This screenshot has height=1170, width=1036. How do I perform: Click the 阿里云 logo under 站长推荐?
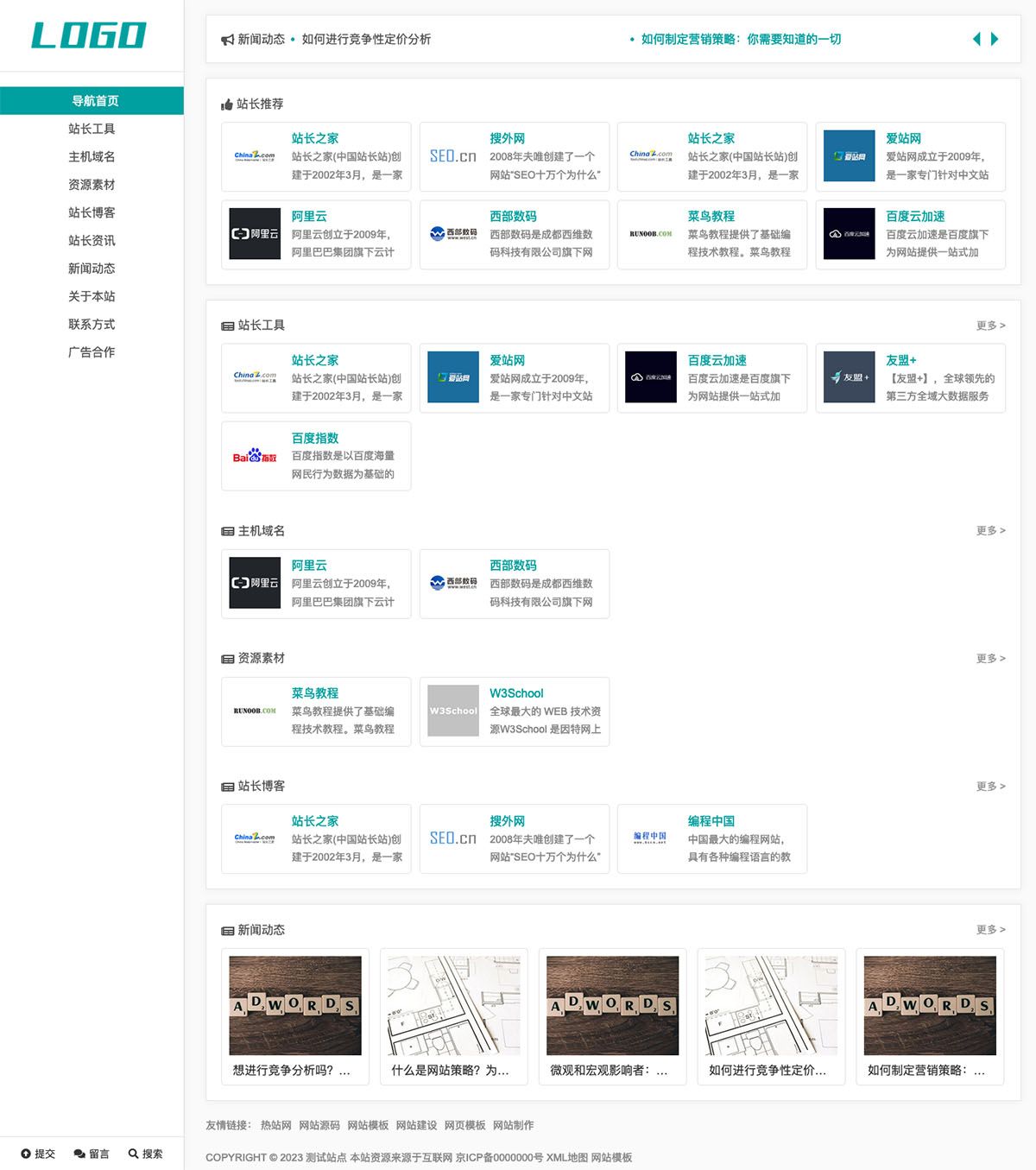coord(255,234)
